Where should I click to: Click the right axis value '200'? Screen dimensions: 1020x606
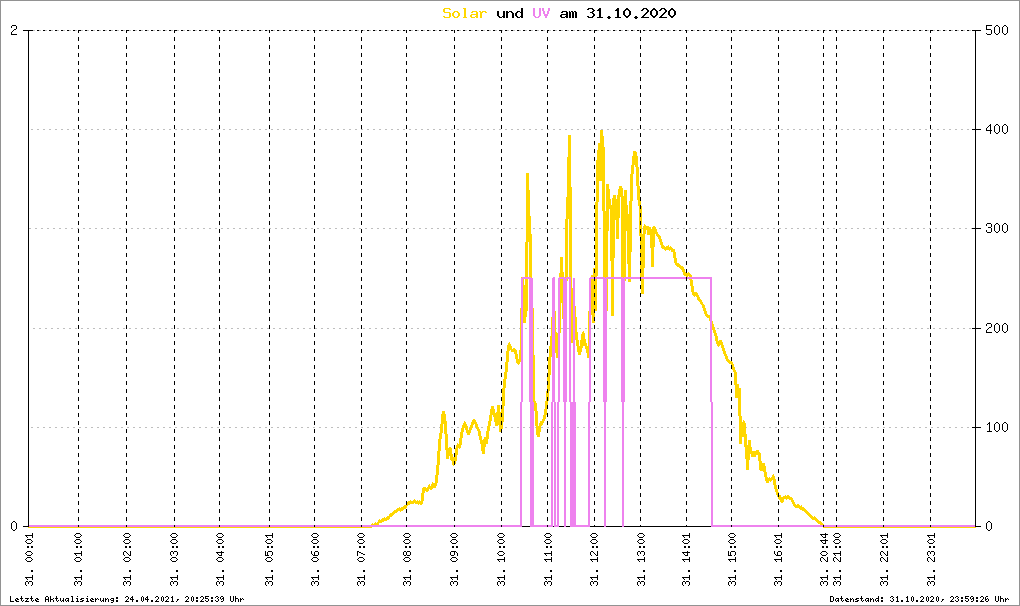(996, 328)
